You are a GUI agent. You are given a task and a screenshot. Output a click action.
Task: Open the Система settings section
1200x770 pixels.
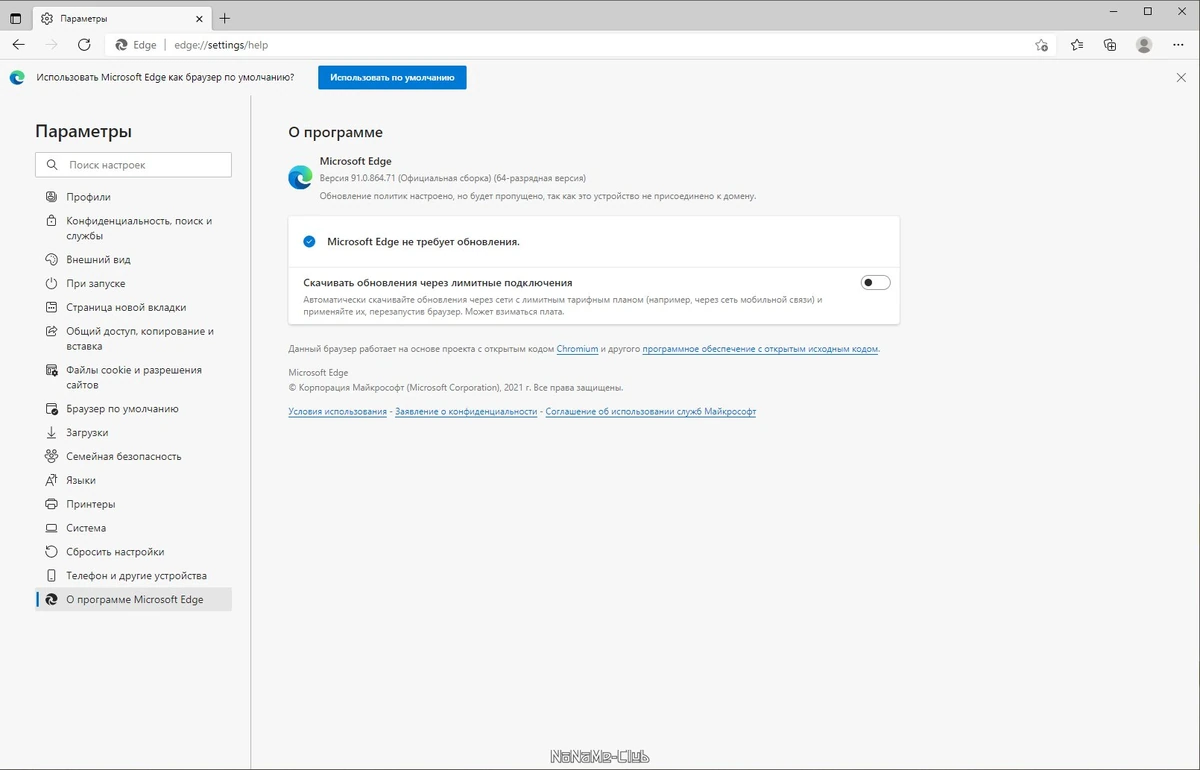pos(134,528)
